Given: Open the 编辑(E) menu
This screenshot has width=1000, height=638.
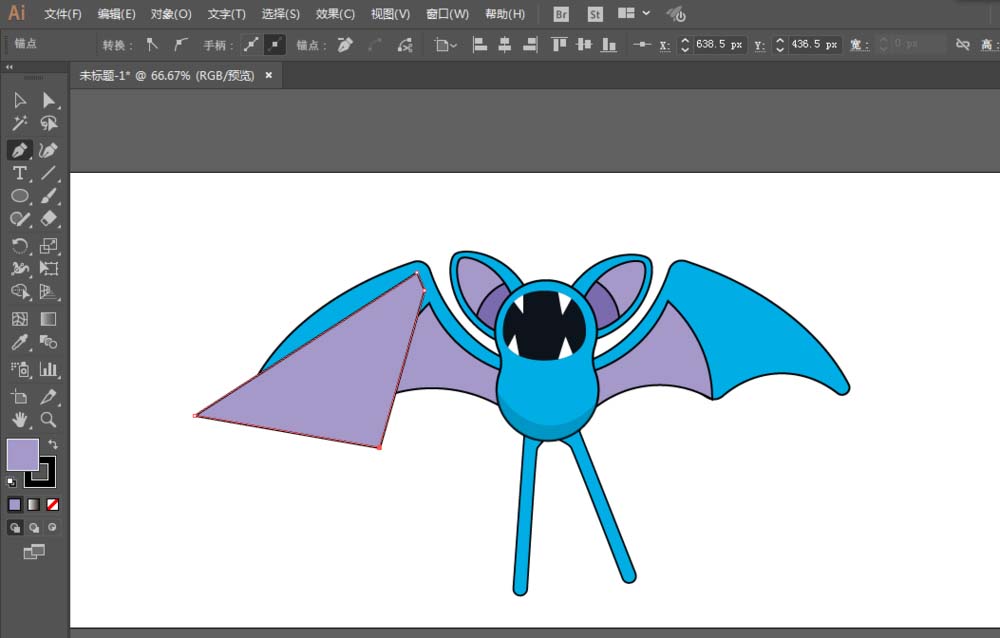Looking at the screenshot, I should tap(116, 14).
